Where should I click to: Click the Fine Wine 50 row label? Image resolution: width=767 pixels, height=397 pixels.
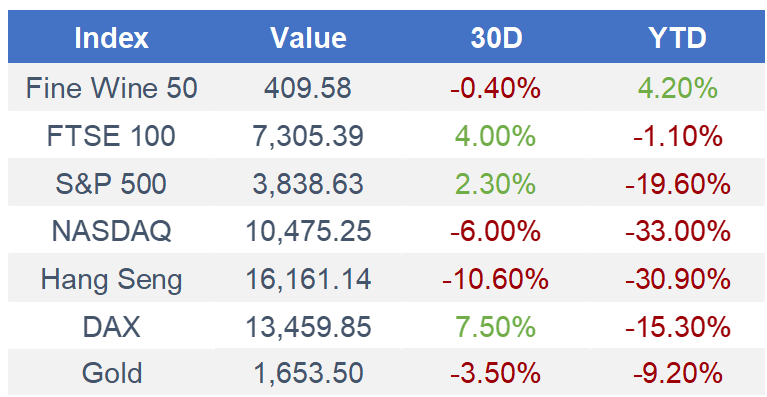point(112,88)
